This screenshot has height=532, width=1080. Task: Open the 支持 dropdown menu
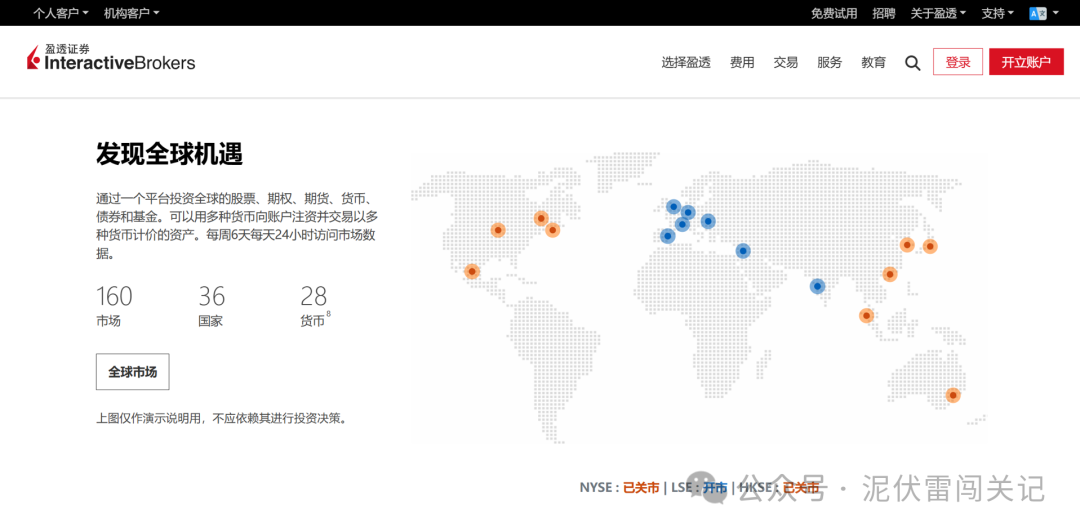[x=997, y=13]
